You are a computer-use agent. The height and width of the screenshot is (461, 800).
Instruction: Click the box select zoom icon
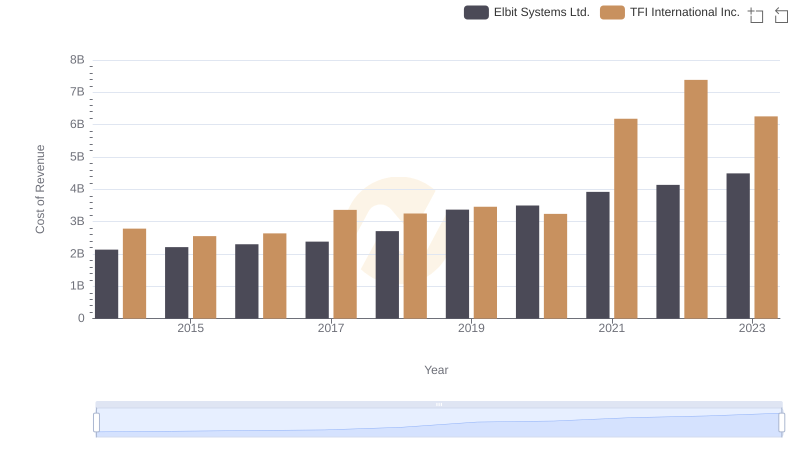[x=756, y=15]
